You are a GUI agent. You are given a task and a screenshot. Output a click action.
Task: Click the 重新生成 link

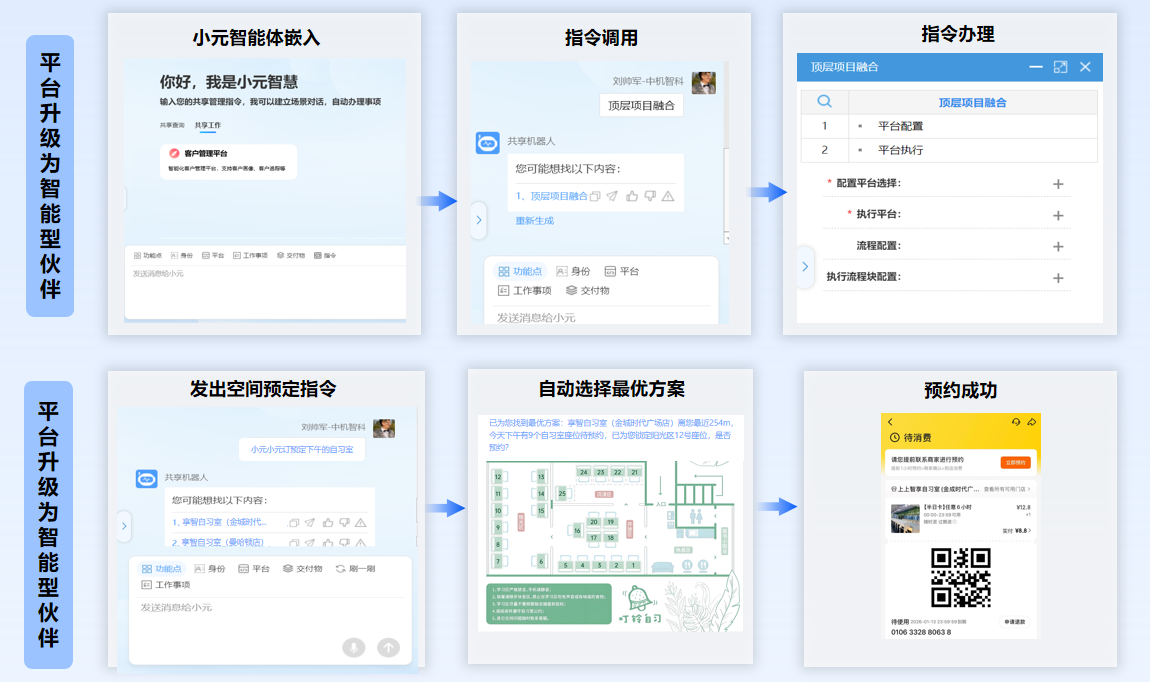coord(535,220)
